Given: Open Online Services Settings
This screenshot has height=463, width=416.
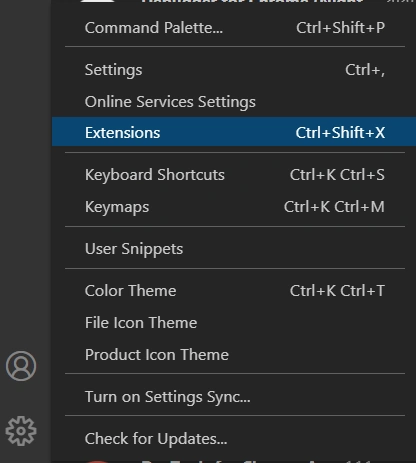Looking at the screenshot, I should click(x=235, y=102).
